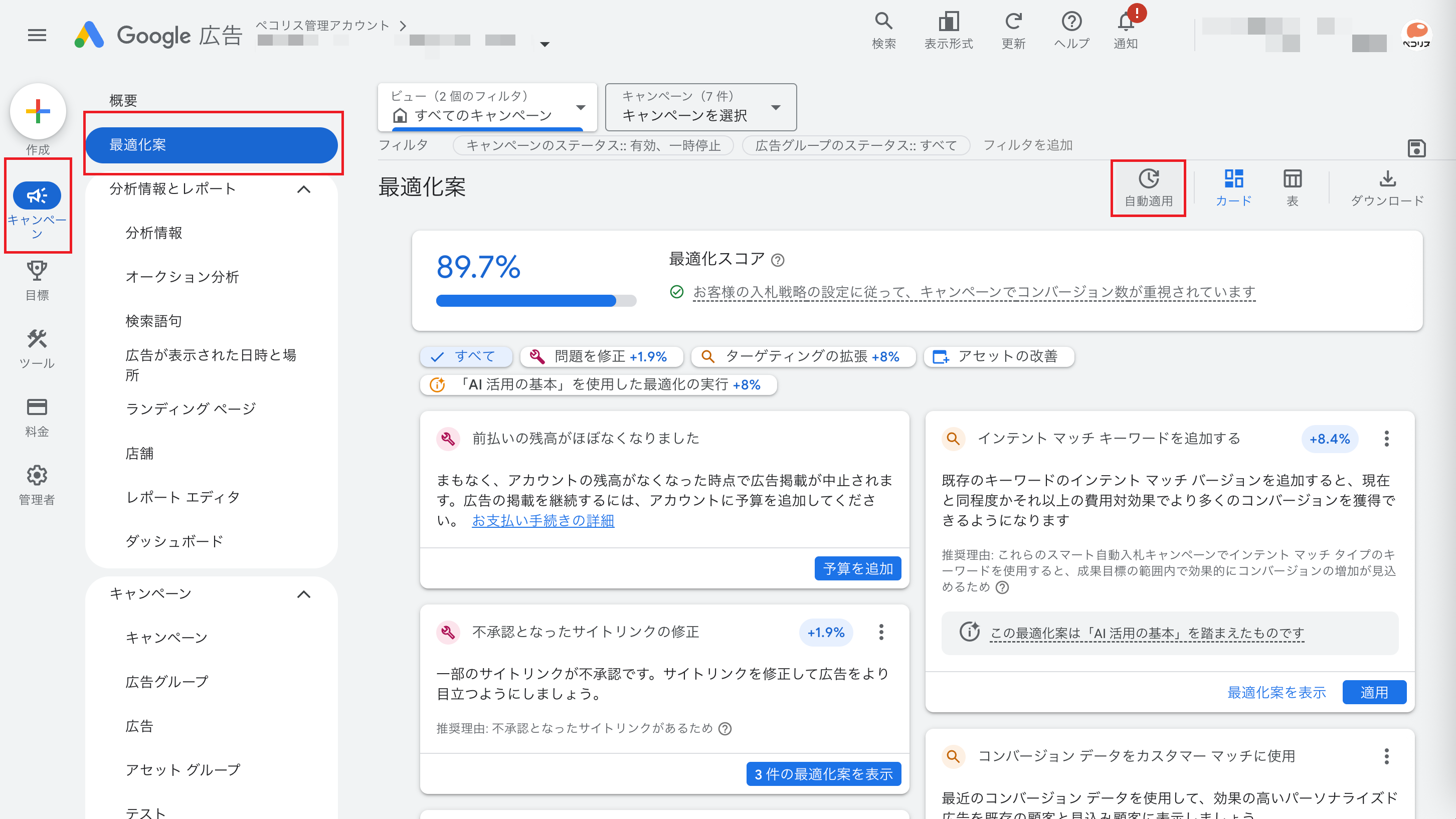Collapse 分析情報とレポート section
Viewport: 1456px width, 819px height.
[303, 189]
